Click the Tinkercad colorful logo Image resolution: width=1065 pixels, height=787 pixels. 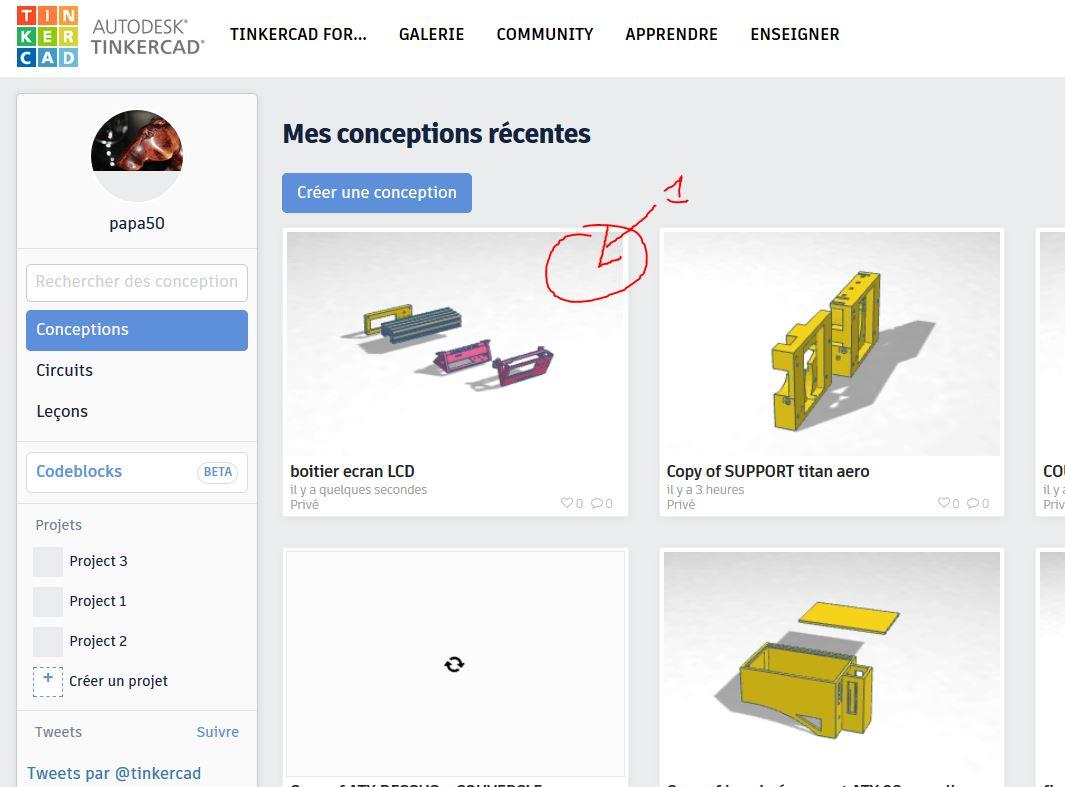pos(48,37)
